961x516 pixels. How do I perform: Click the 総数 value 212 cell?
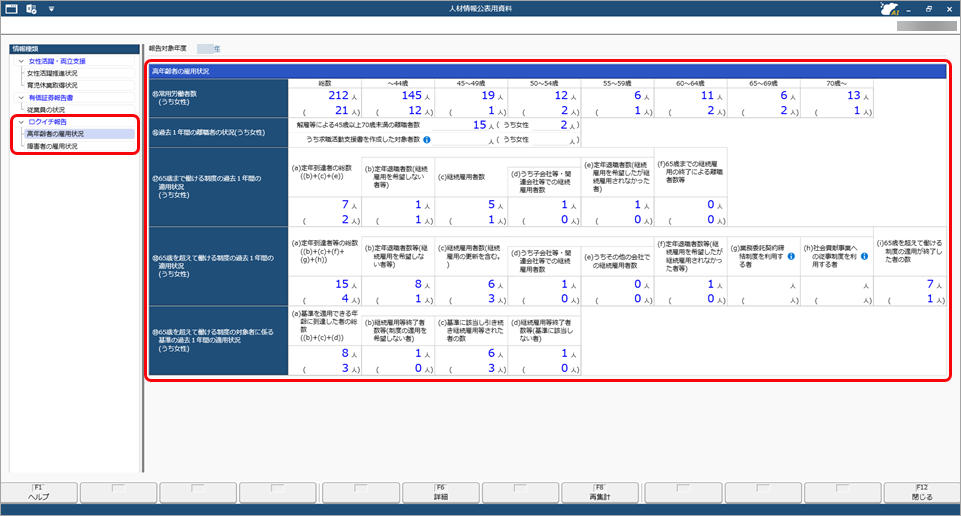click(325, 96)
